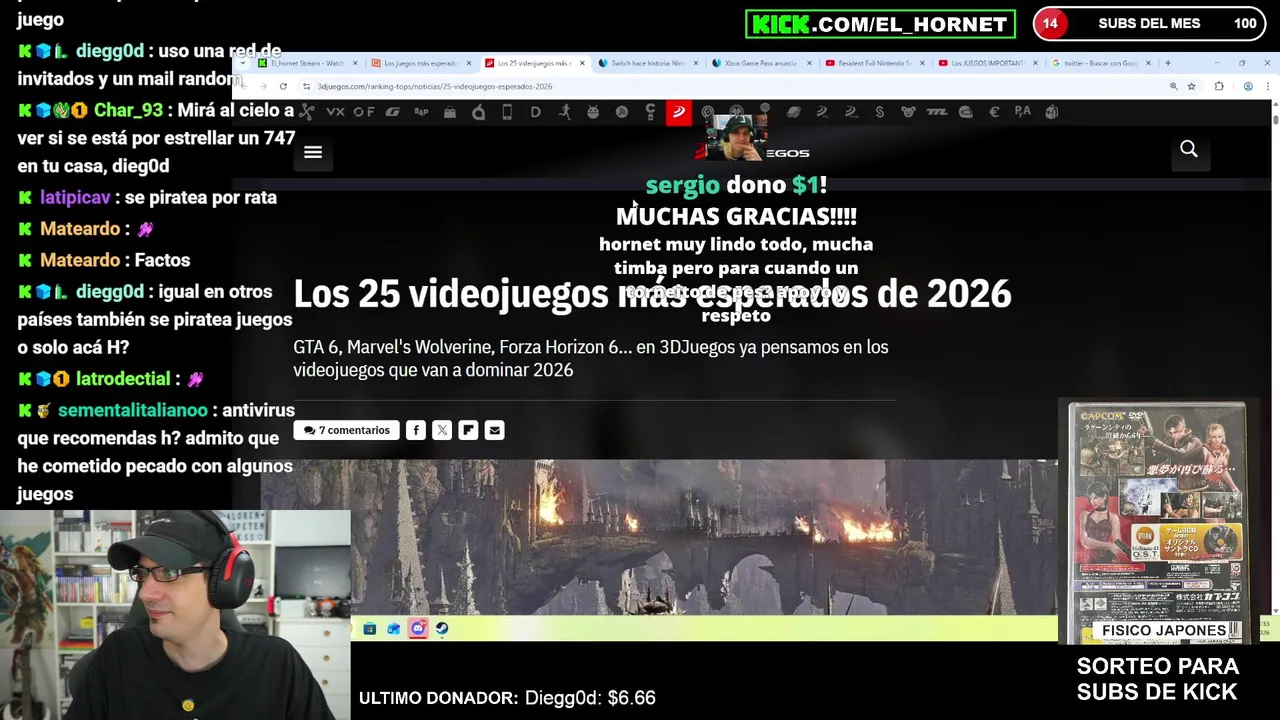
Task: Bookmark this page with the star icon
Action: point(1191,86)
